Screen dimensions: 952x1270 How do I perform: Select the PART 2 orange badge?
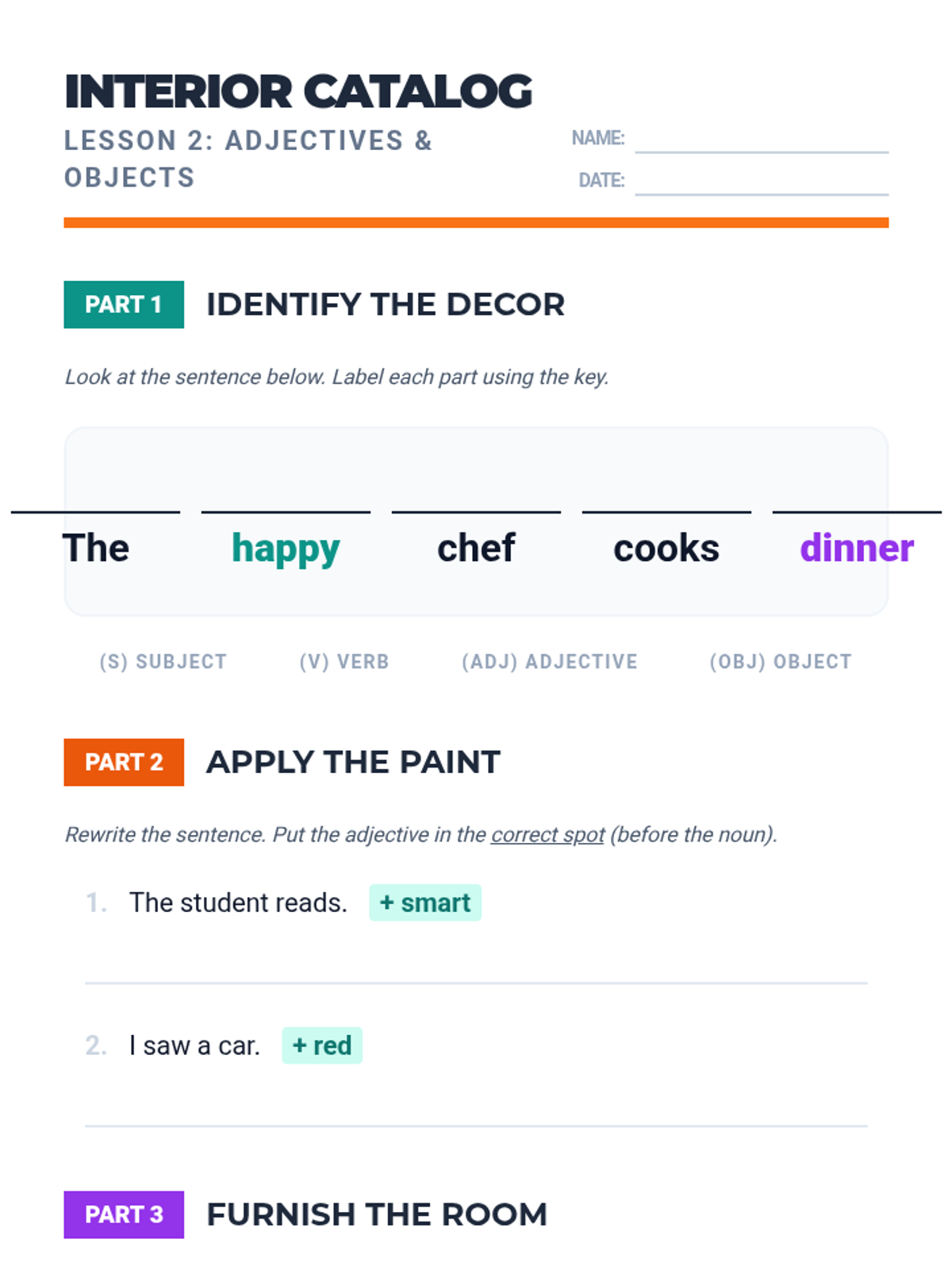pyautogui.click(x=124, y=762)
